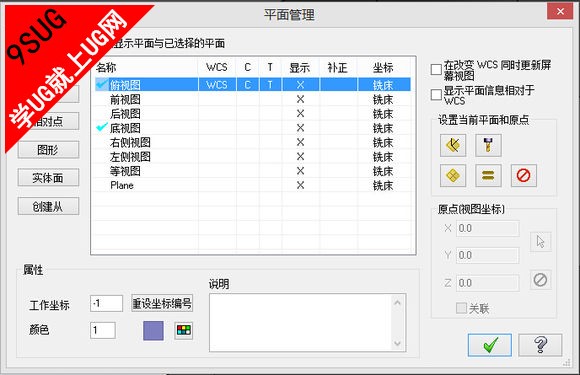Toggle the 关联 checkbox
This screenshot has width=580, height=375.
pyautogui.click(x=461, y=308)
